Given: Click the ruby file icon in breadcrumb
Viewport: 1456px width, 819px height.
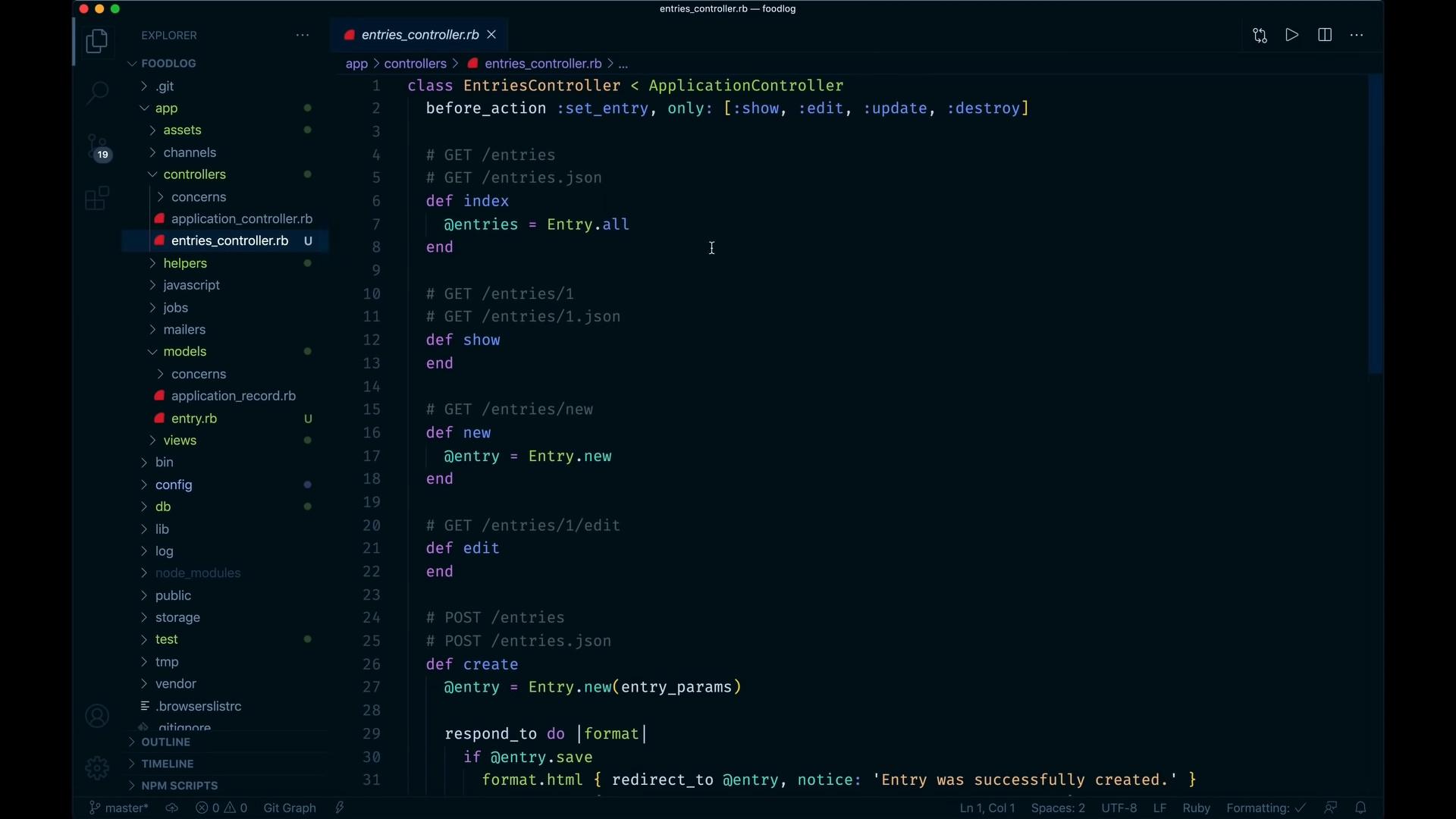Looking at the screenshot, I should [x=474, y=64].
